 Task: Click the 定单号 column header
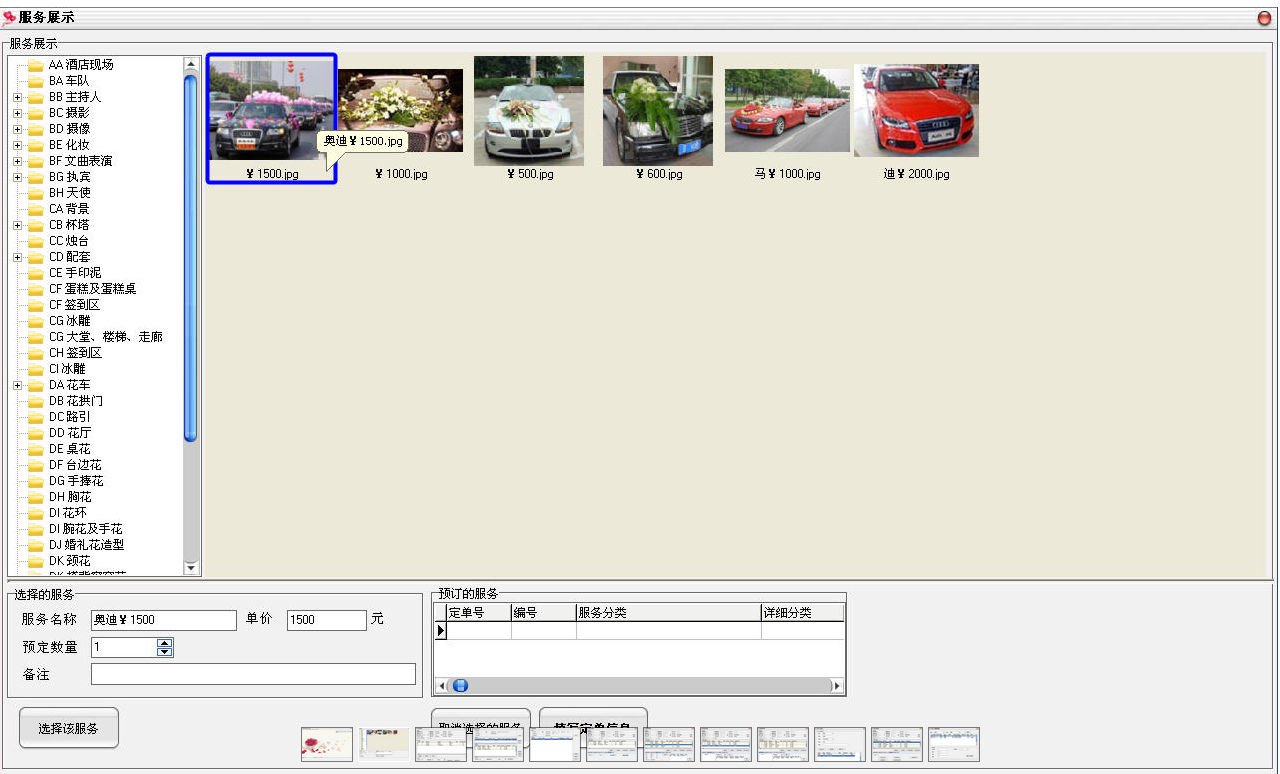click(x=479, y=613)
